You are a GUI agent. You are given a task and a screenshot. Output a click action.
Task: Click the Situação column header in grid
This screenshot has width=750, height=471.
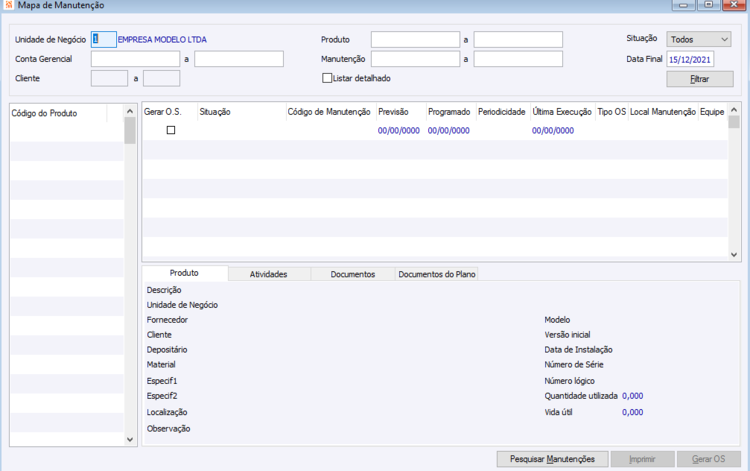[242, 112]
